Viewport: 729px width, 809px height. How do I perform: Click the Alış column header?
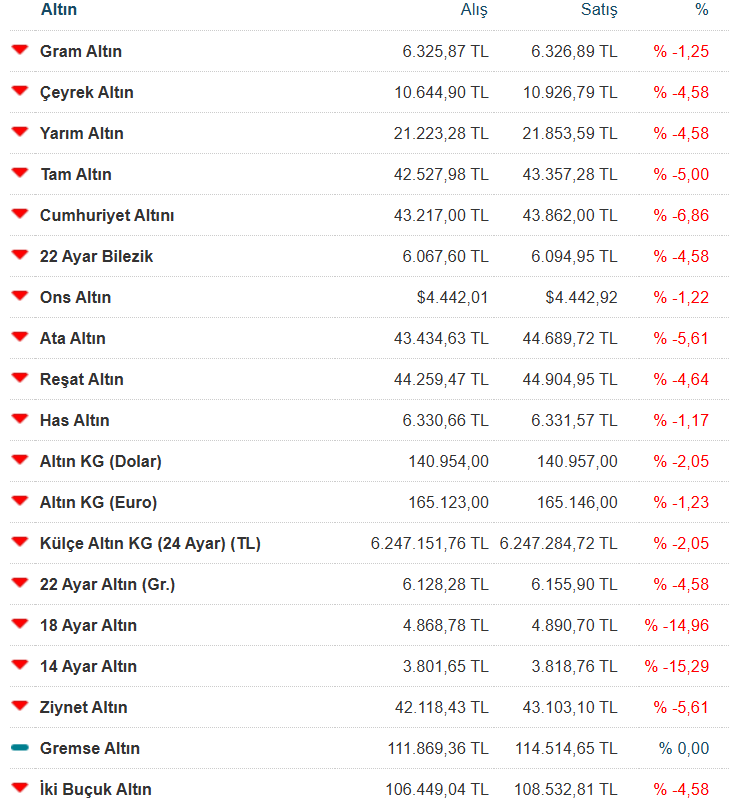(x=473, y=10)
